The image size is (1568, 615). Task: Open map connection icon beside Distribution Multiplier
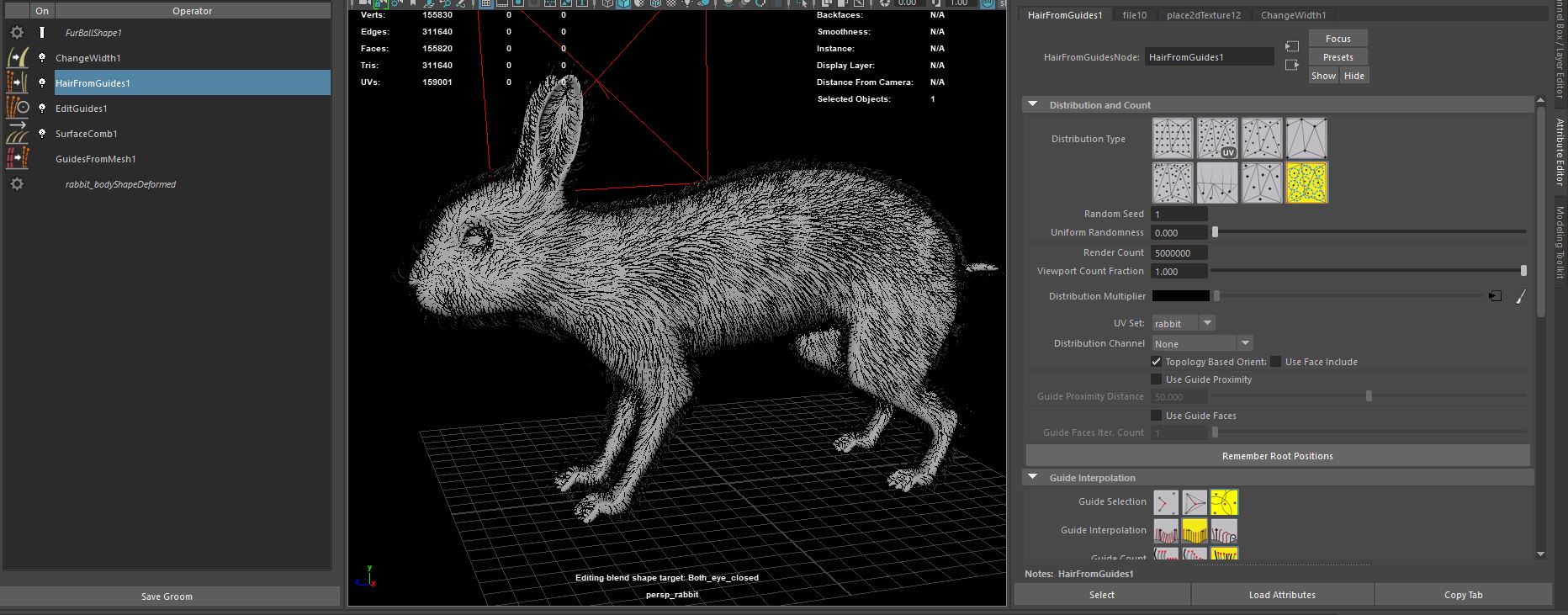pyautogui.click(x=1495, y=296)
